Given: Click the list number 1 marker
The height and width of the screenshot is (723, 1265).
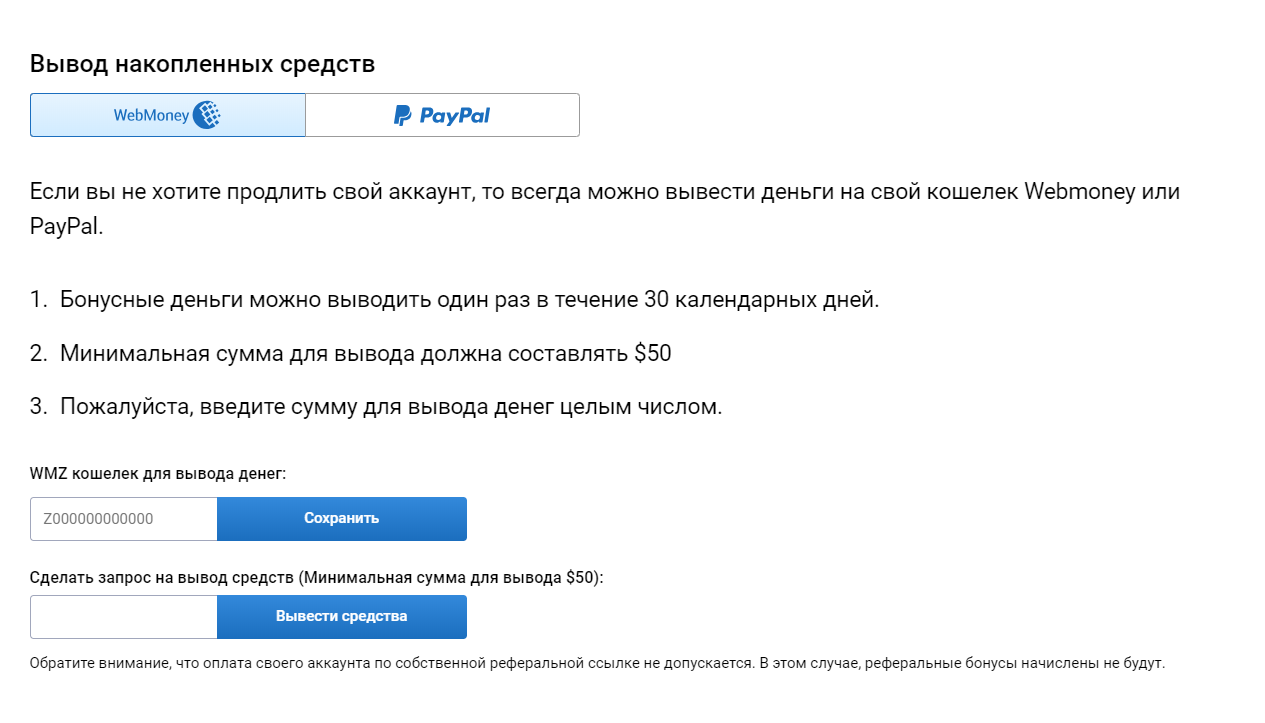Looking at the screenshot, I should [x=38, y=299].
